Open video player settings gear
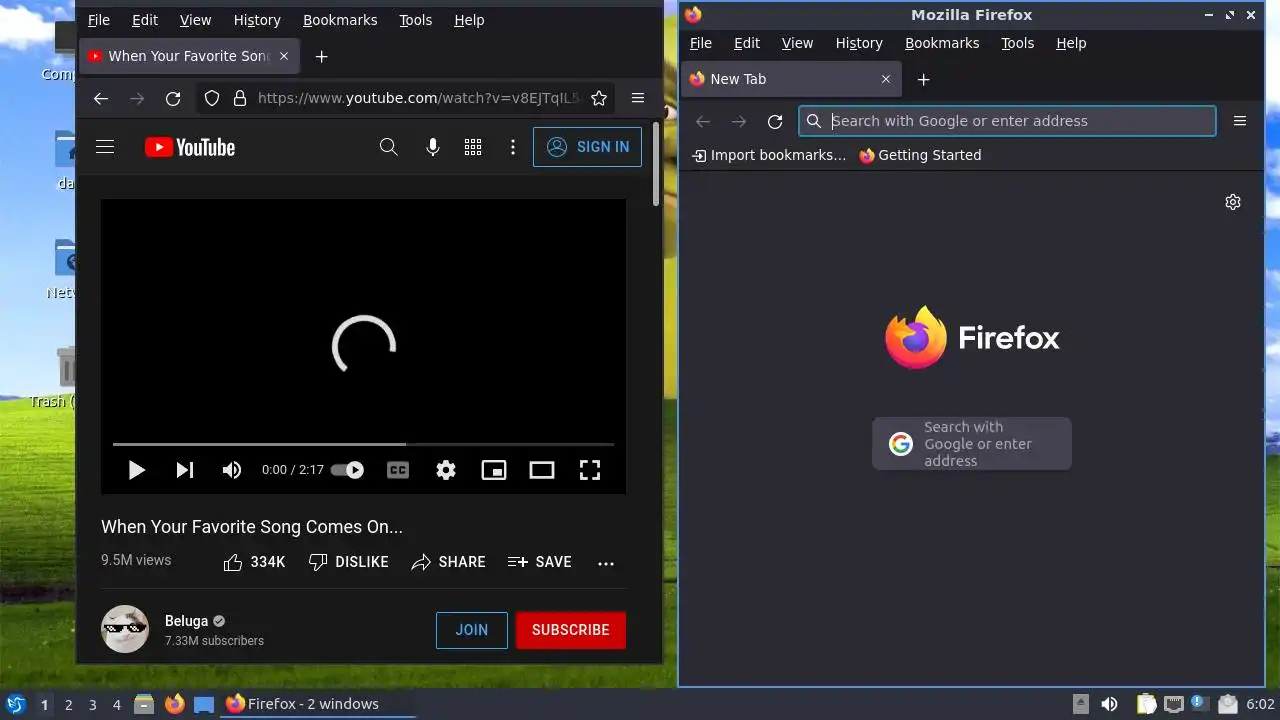This screenshot has width=1280, height=720. click(446, 470)
